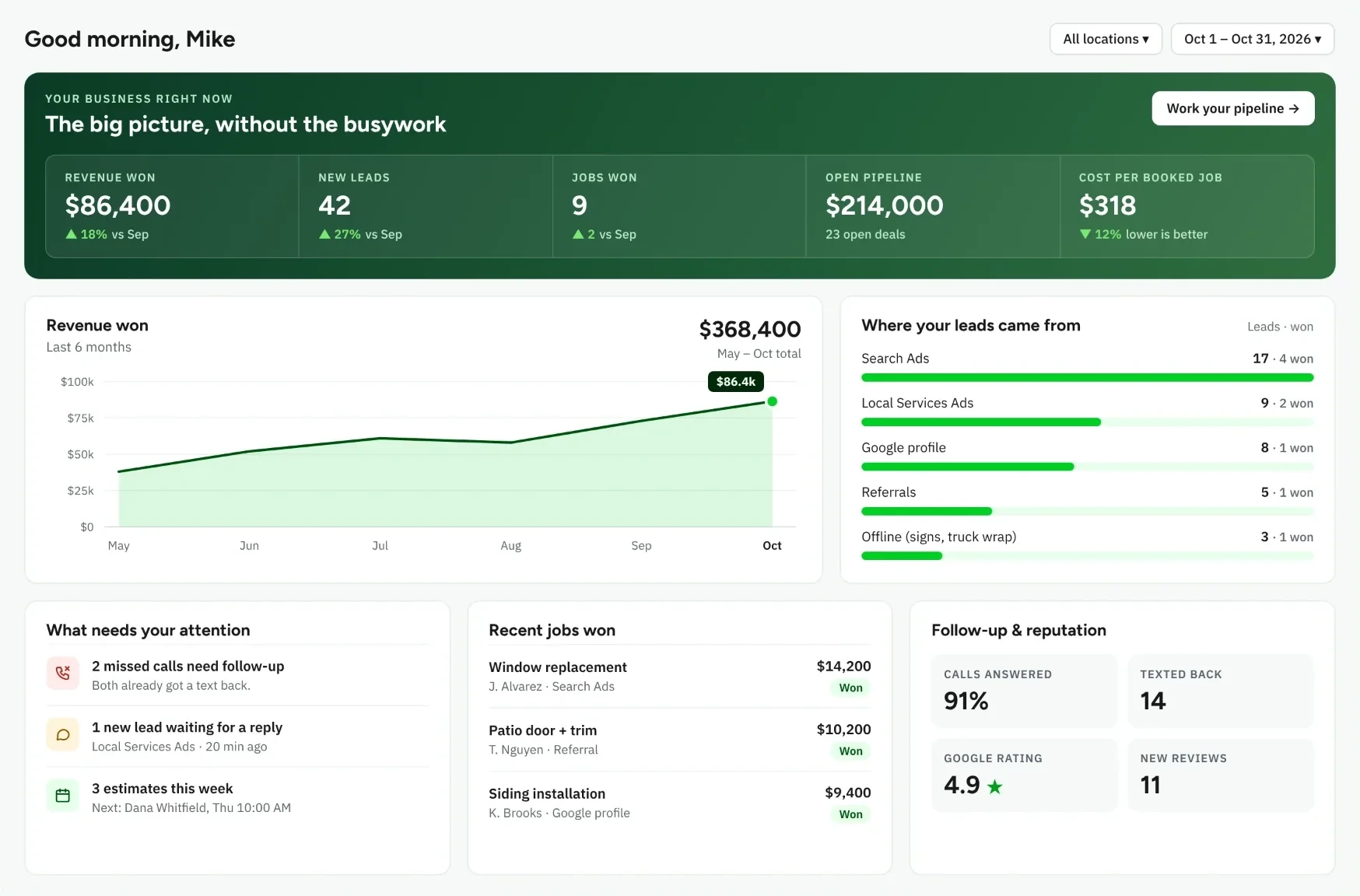Click the Won badge under $9,400
This screenshot has height=896, width=1360.
click(x=850, y=814)
